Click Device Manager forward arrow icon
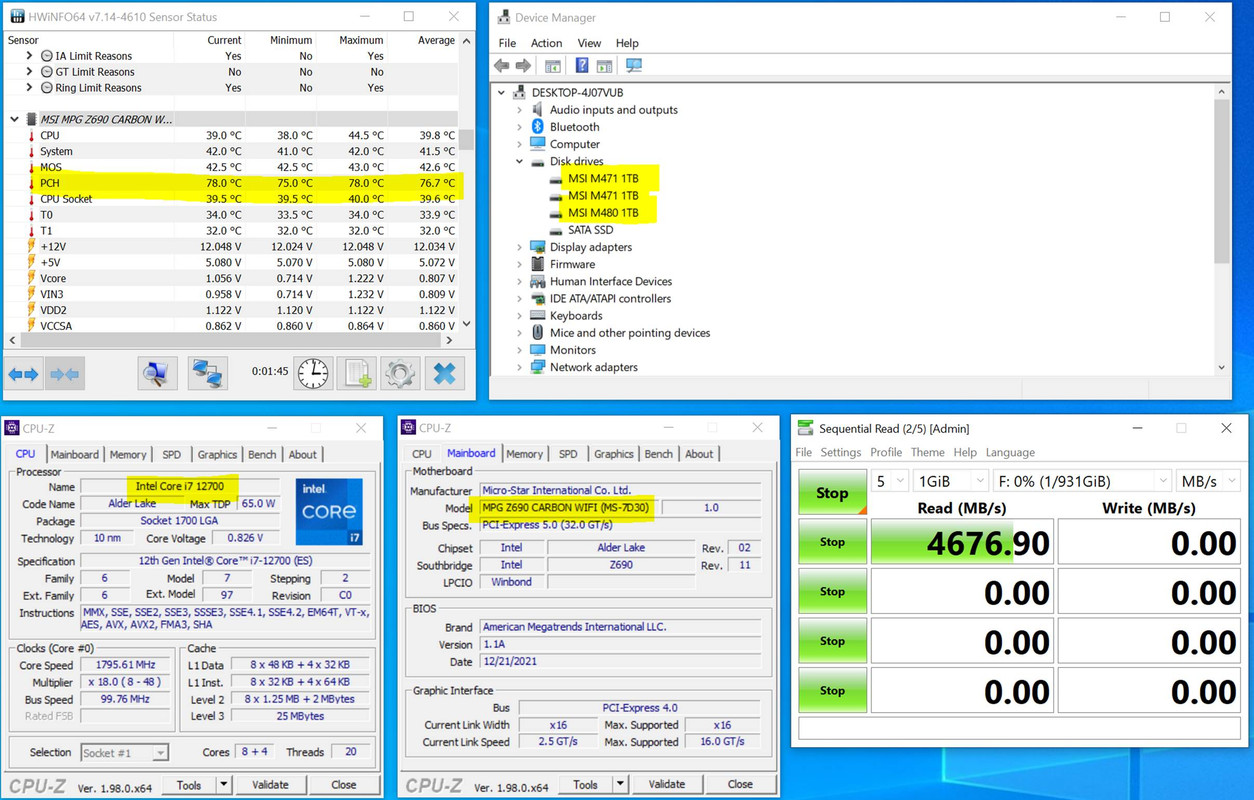 coord(523,66)
